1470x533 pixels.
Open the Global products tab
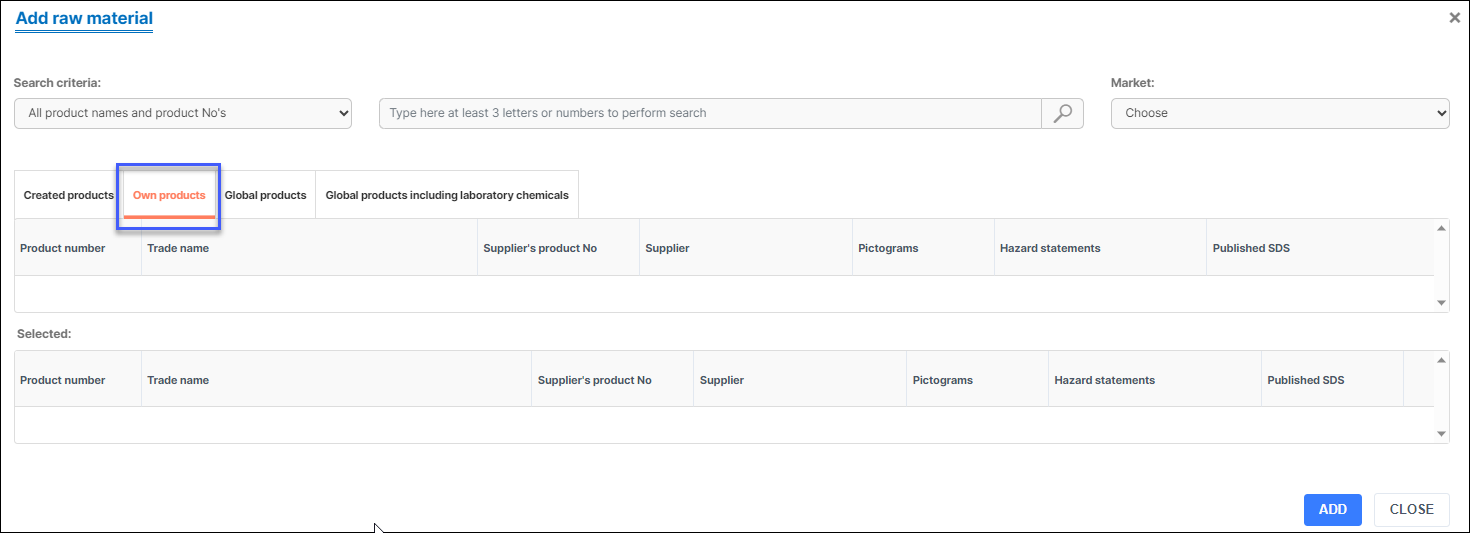(x=265, y=195)
